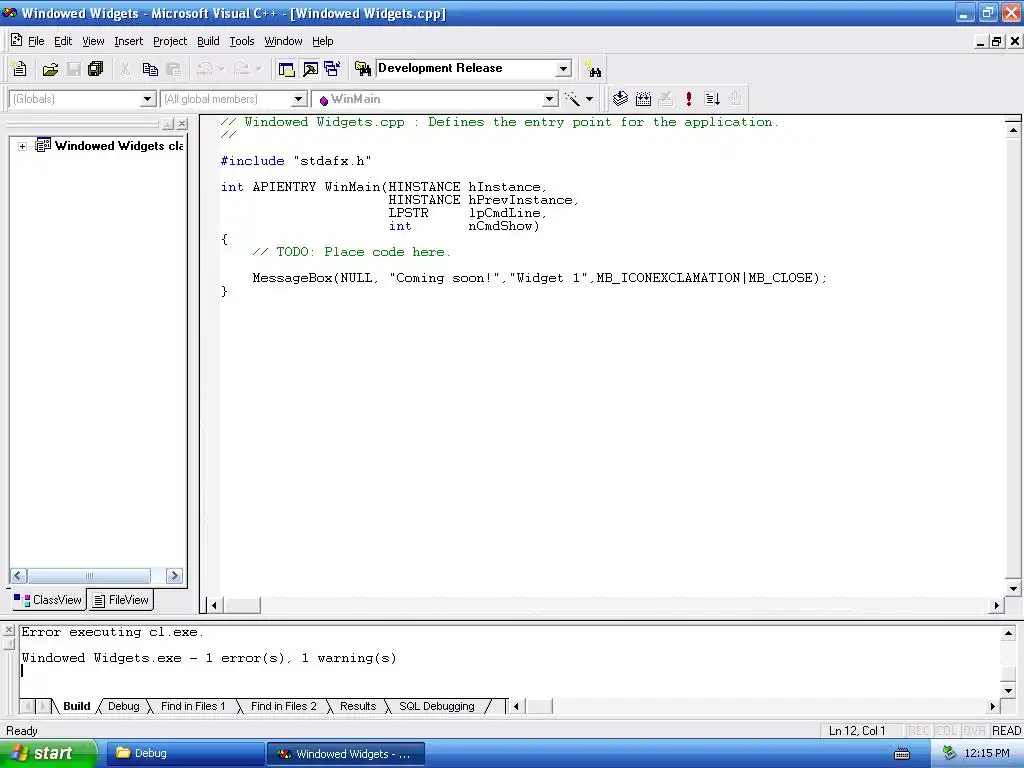Screen dimensions: 1024x768
Task: Close the output pane with X
Action: (8, 630)
